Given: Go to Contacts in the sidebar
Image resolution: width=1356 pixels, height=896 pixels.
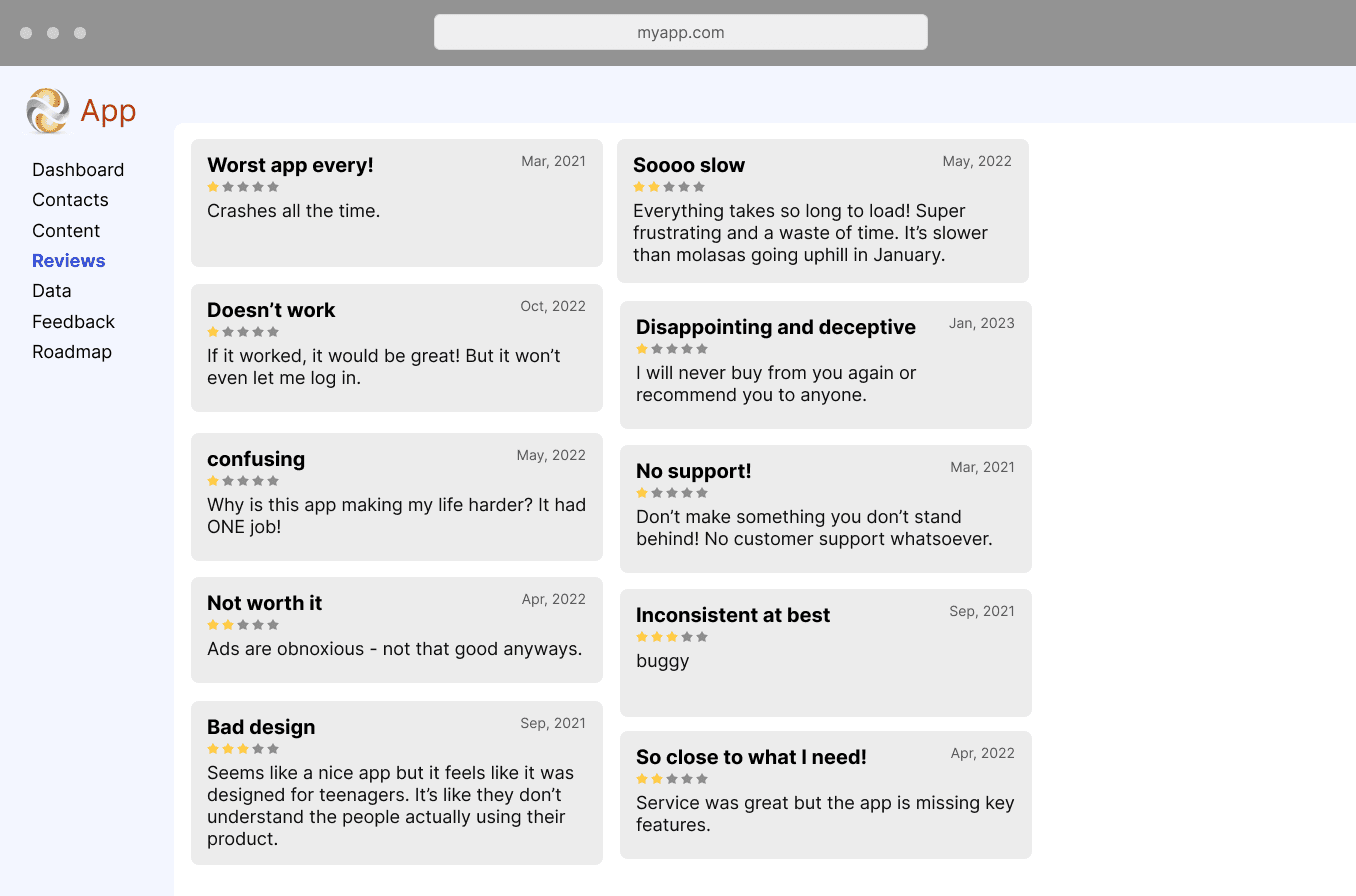Looking at the screenshot, I should click(70, 200).
